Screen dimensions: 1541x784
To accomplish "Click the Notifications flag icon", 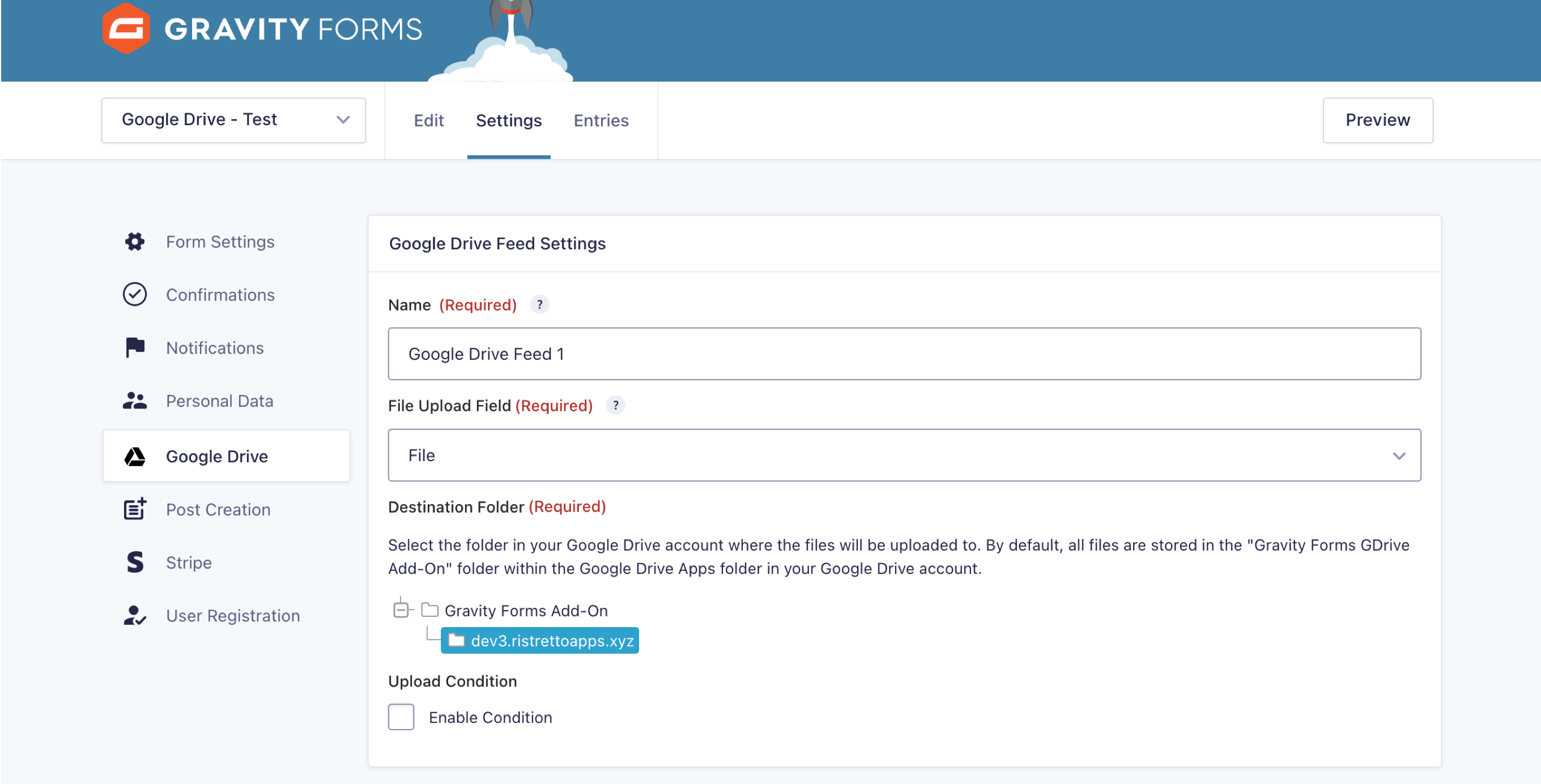I will 134,347.
